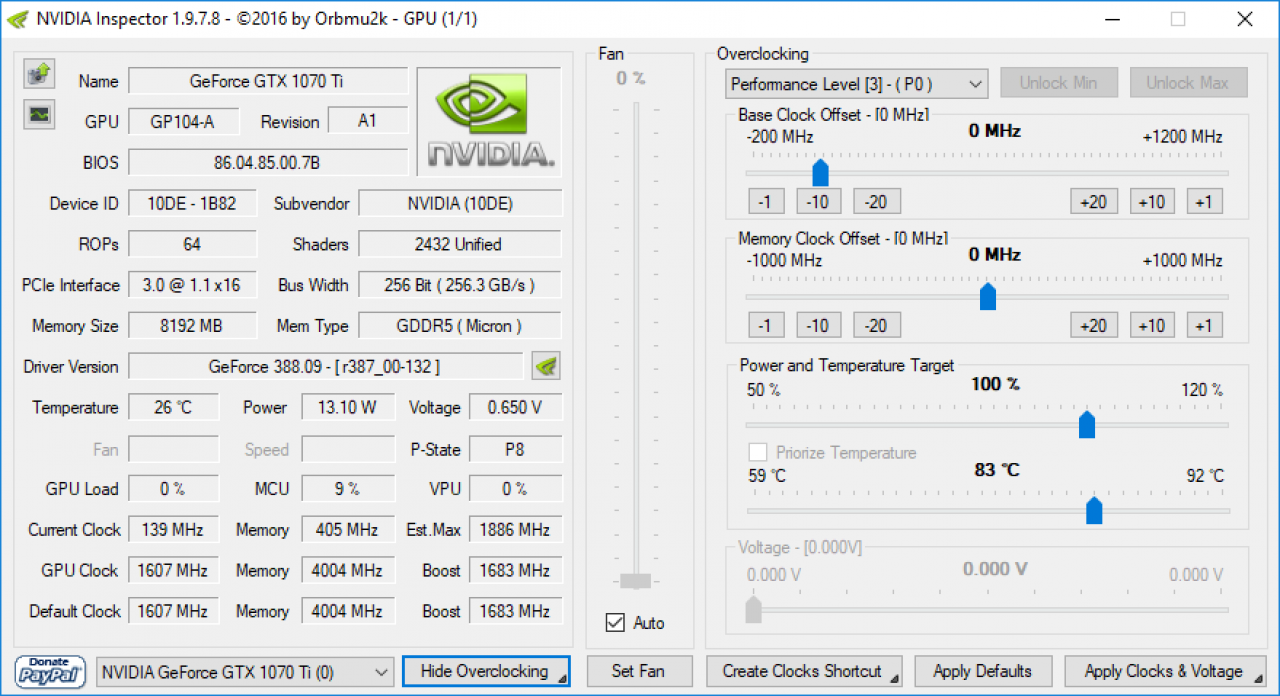Click Base Clock Offset +20 button

pyautogui.click(x=1094, y=201)
